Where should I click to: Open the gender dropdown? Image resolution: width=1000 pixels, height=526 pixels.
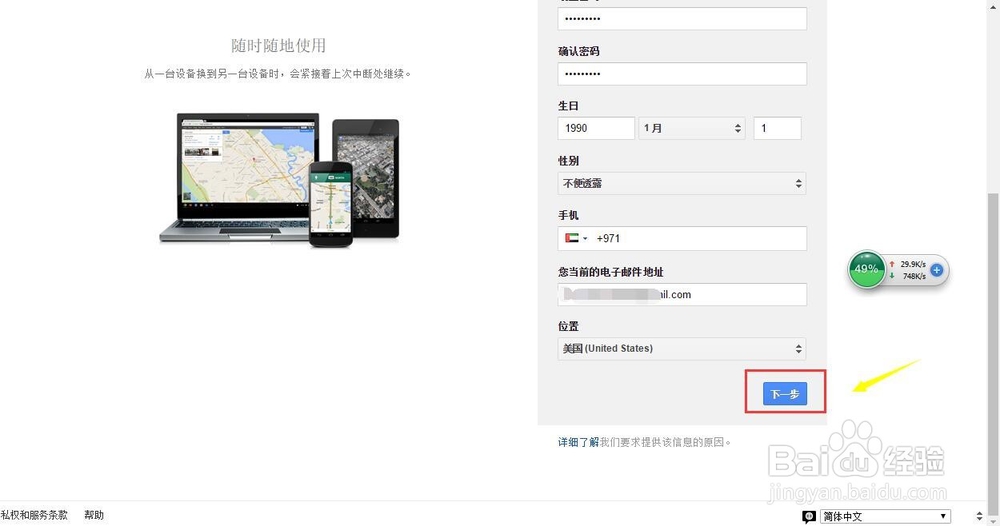(x=682, y=184)
